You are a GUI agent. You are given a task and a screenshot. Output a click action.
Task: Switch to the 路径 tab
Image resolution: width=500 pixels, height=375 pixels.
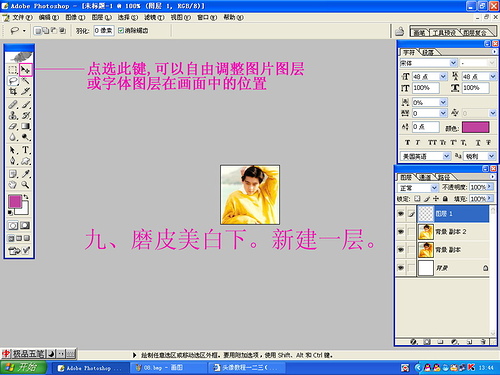click(444, 177)
